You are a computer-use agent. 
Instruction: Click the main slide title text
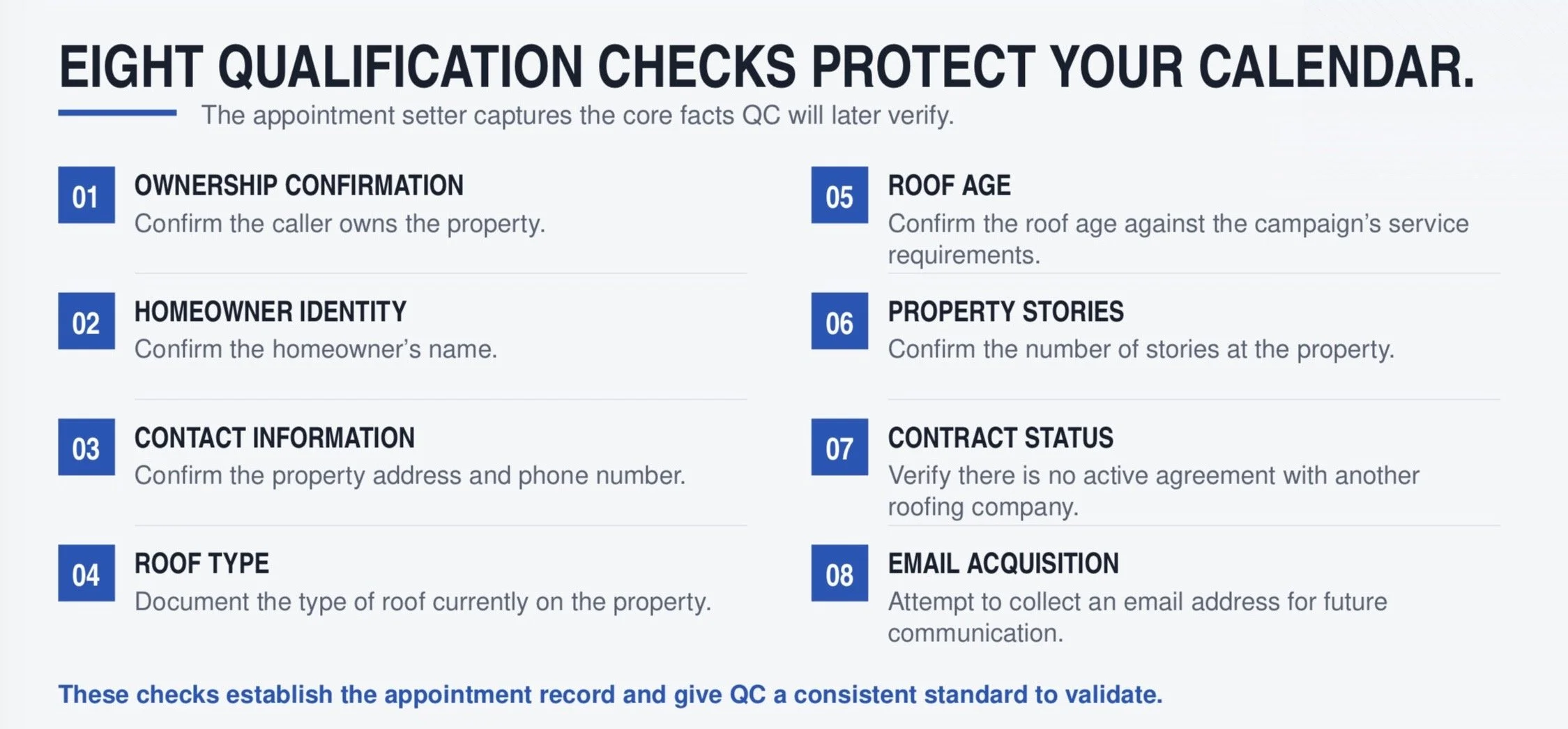pyautogui.click(x=767, y=68)
